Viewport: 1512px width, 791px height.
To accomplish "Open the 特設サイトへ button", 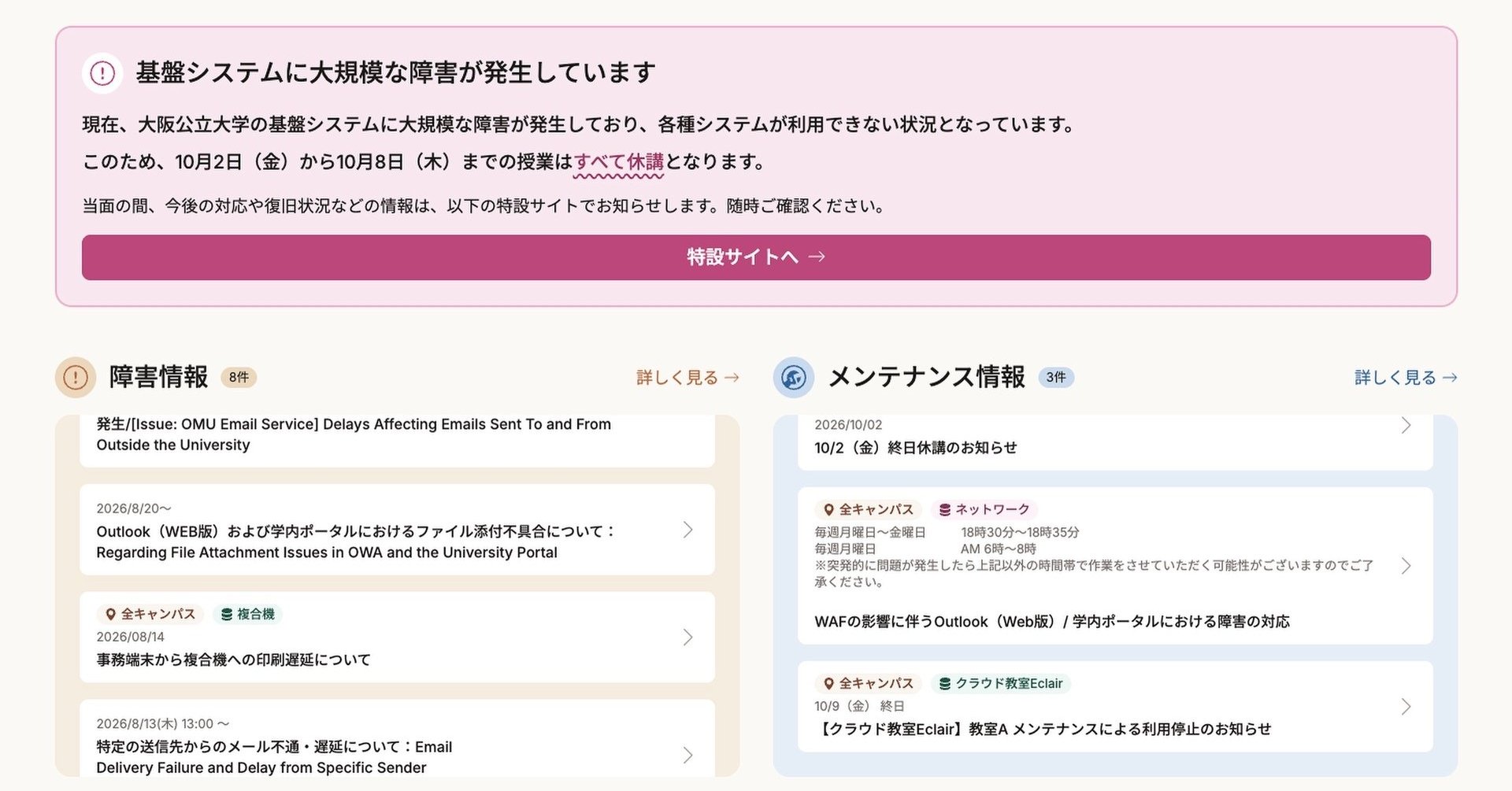I will pos(756,257).
